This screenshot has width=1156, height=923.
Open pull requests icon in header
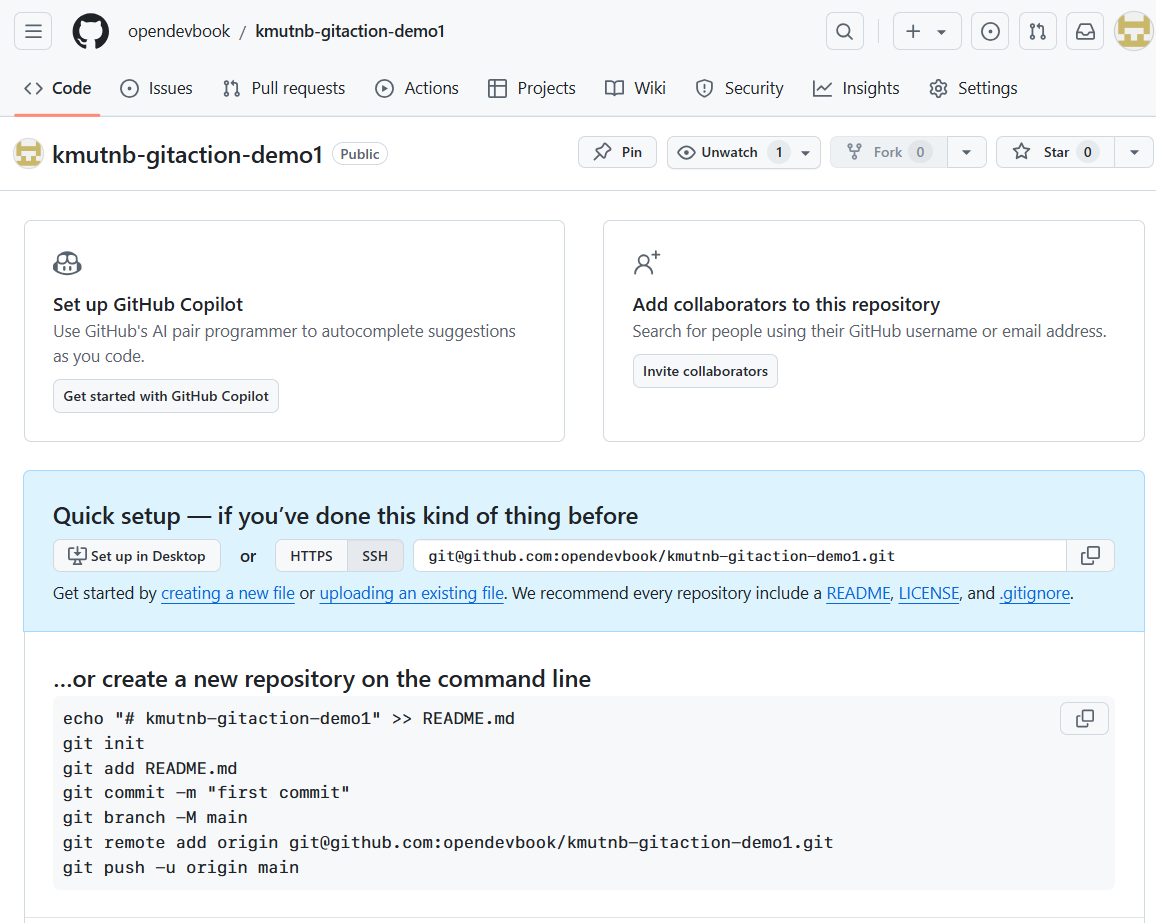pyautogui.click(x=1038, y=32)
